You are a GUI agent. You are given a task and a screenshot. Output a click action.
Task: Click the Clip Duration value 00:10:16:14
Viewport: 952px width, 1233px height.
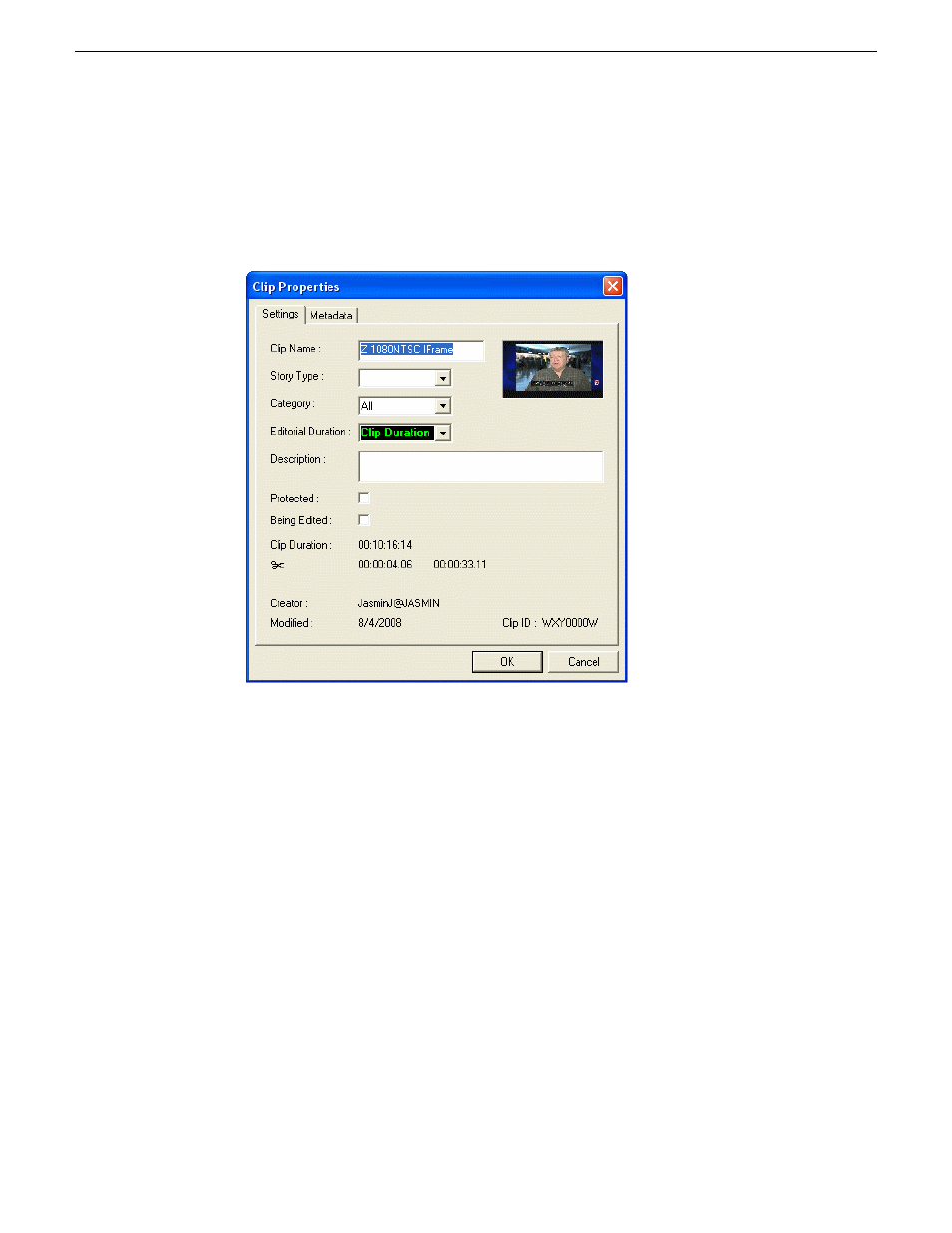coord(385,545)
